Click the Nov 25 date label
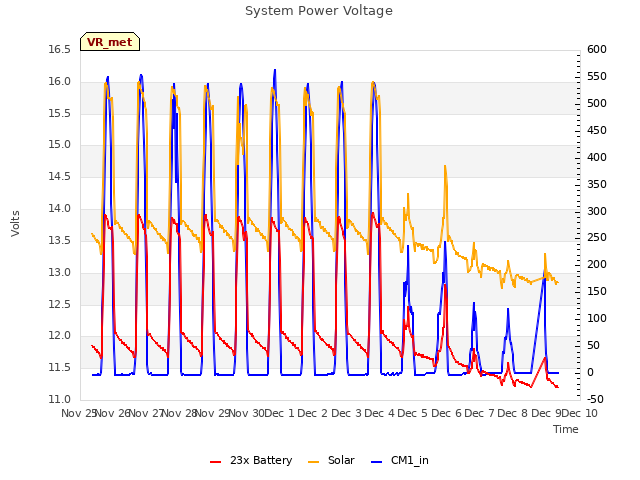 [79, 414]
